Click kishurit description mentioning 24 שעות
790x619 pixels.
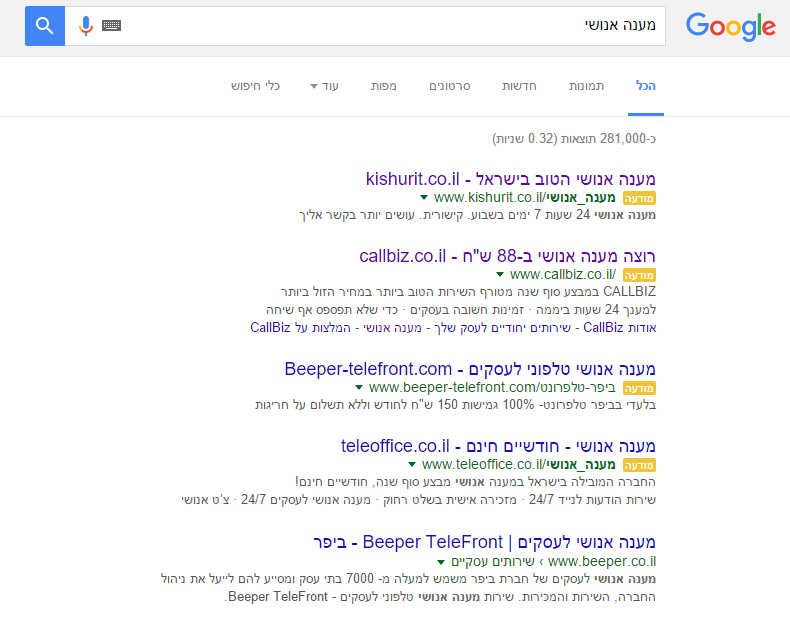(x=478, y=215)
